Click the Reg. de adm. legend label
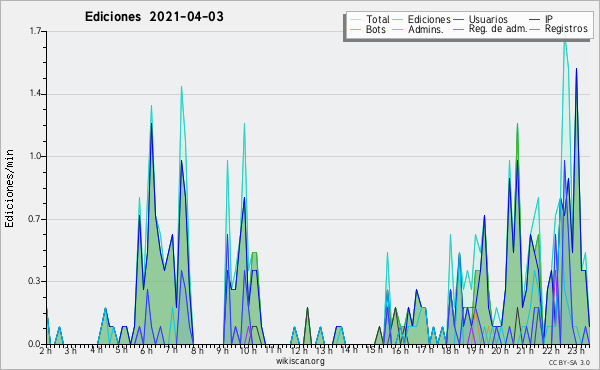600x370 pixels. 498,29
